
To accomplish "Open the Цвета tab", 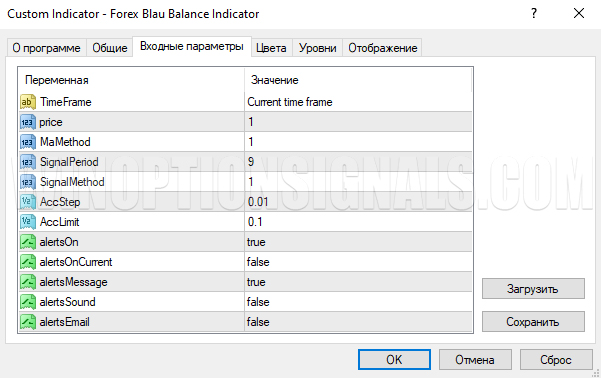I will (271, 48).
